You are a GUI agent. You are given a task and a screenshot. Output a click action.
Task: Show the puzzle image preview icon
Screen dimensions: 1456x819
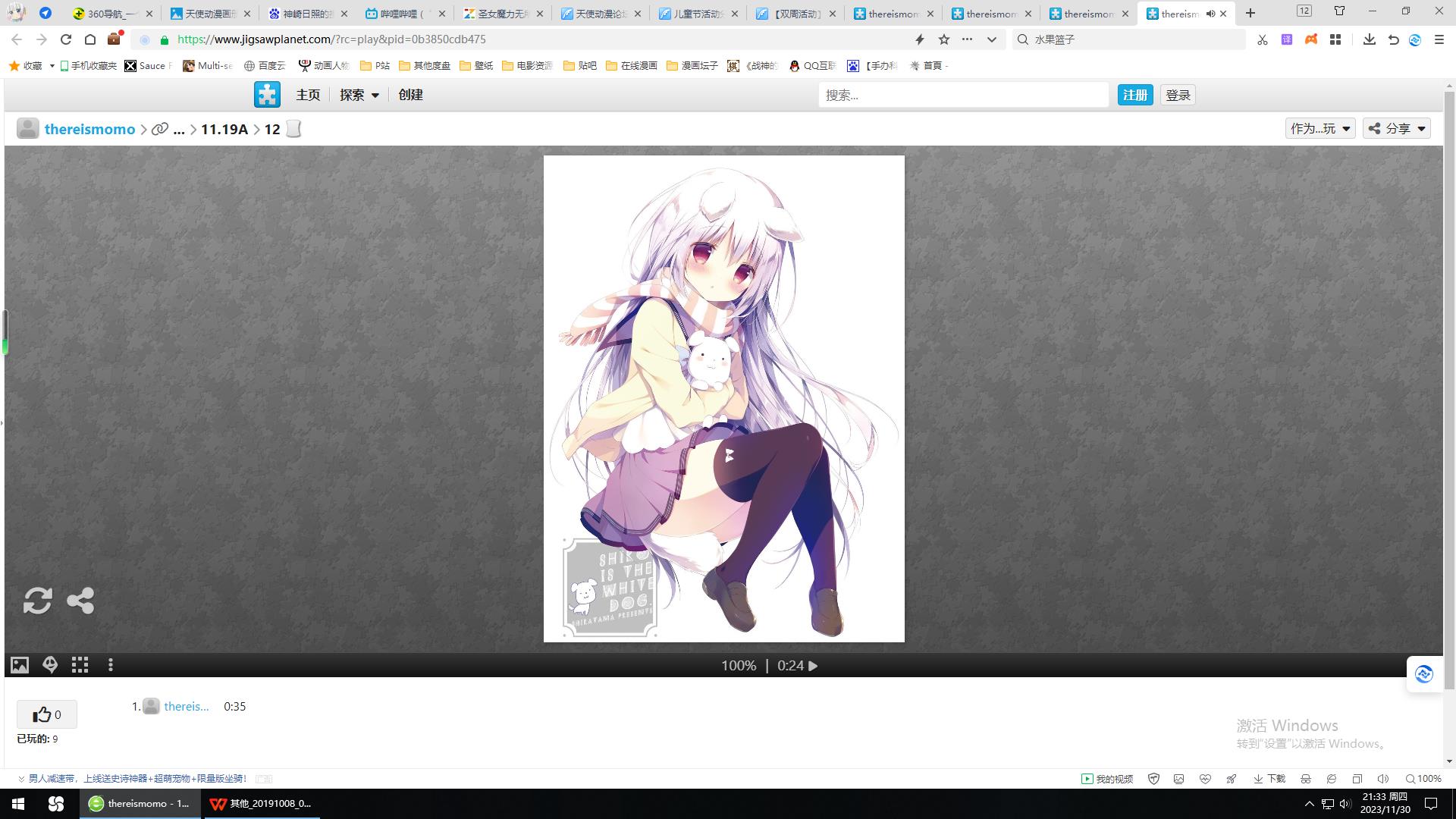[x=20, y=665]
